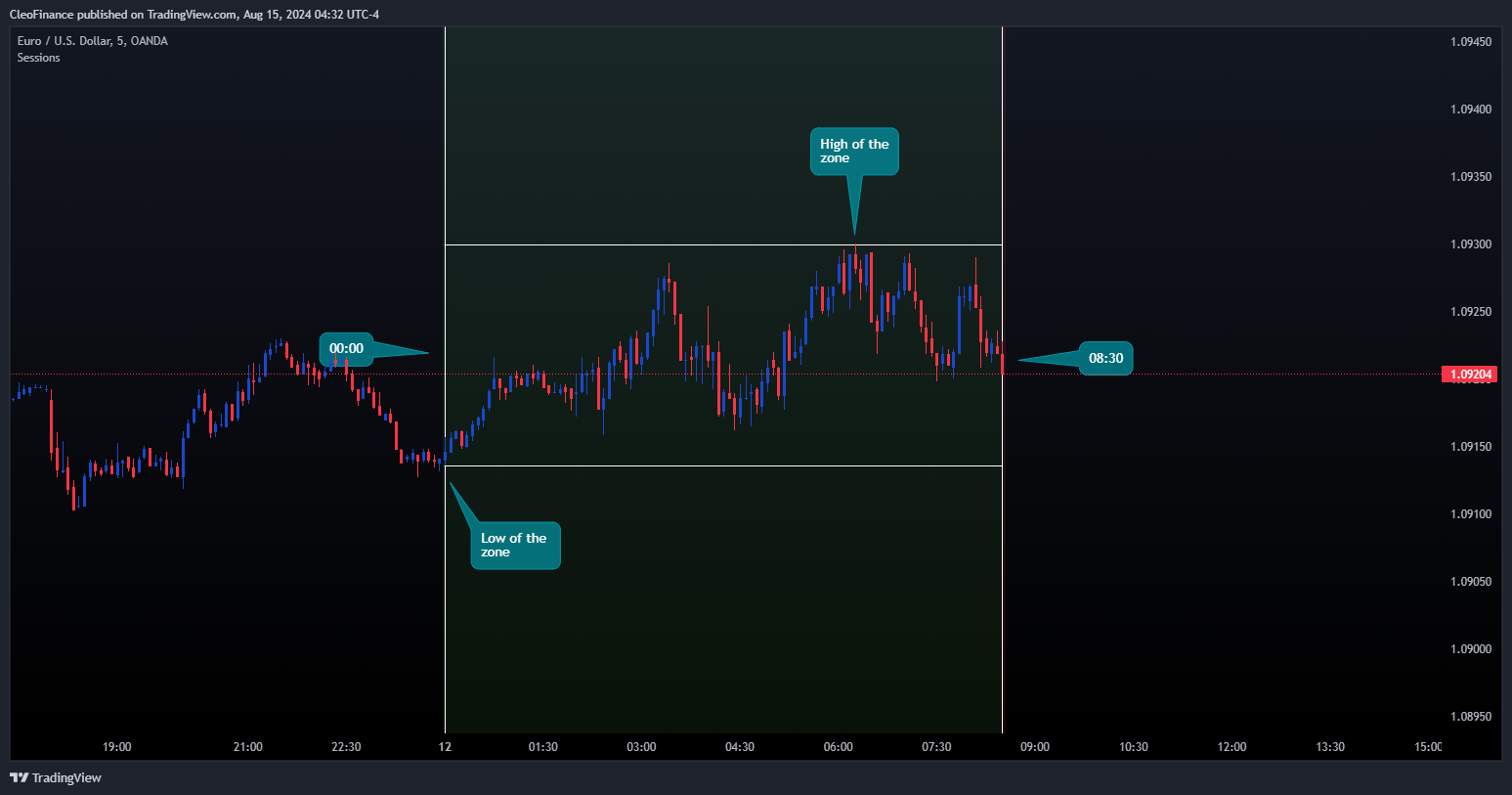Image resolution: width=1512 pixels, height=795 pixels.
Task: Click the 03:00 time axis label
Action: coord(641,747)
